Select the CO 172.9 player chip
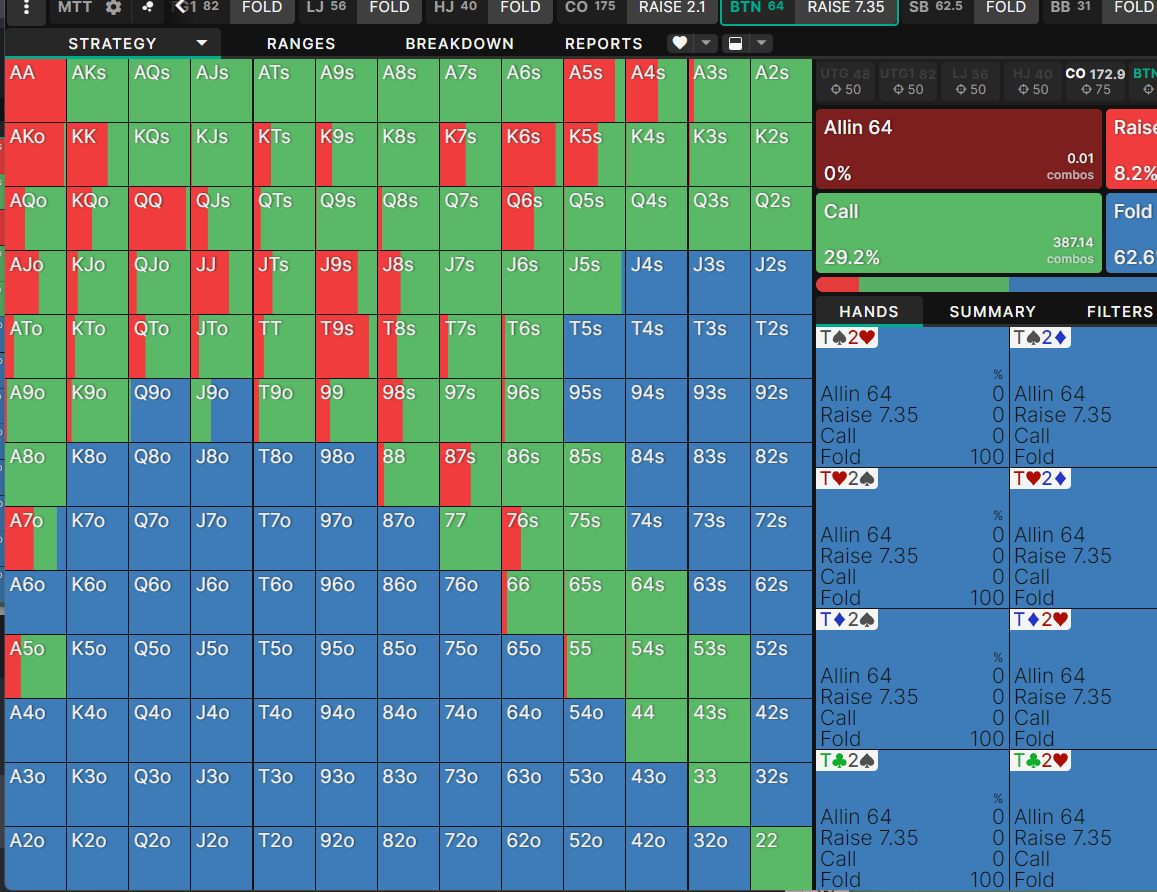Image resolution: width=1157 pixels, height=892 pixels. [1094, 81]
